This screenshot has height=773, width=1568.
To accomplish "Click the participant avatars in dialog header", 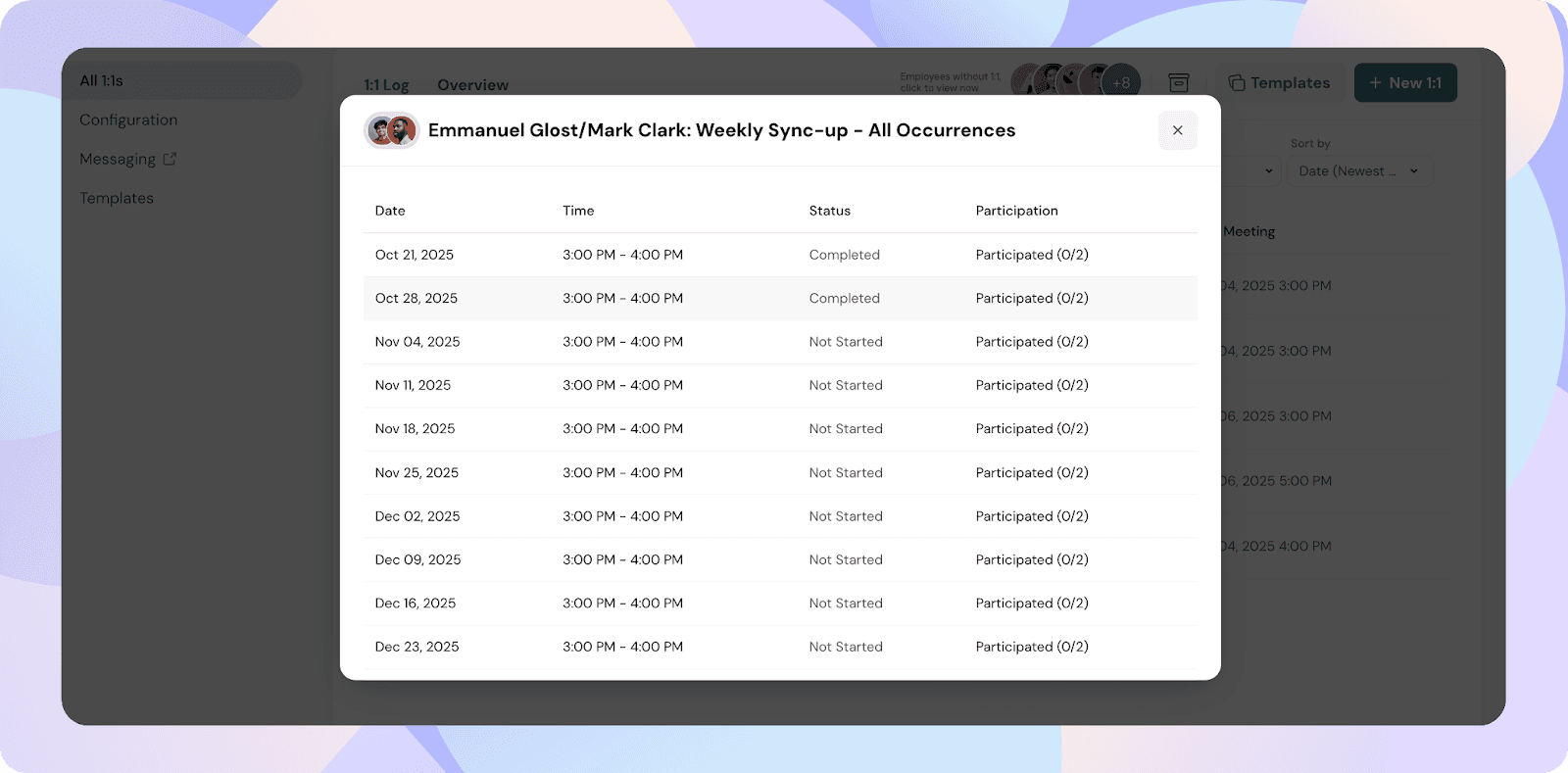I will 391,130.
